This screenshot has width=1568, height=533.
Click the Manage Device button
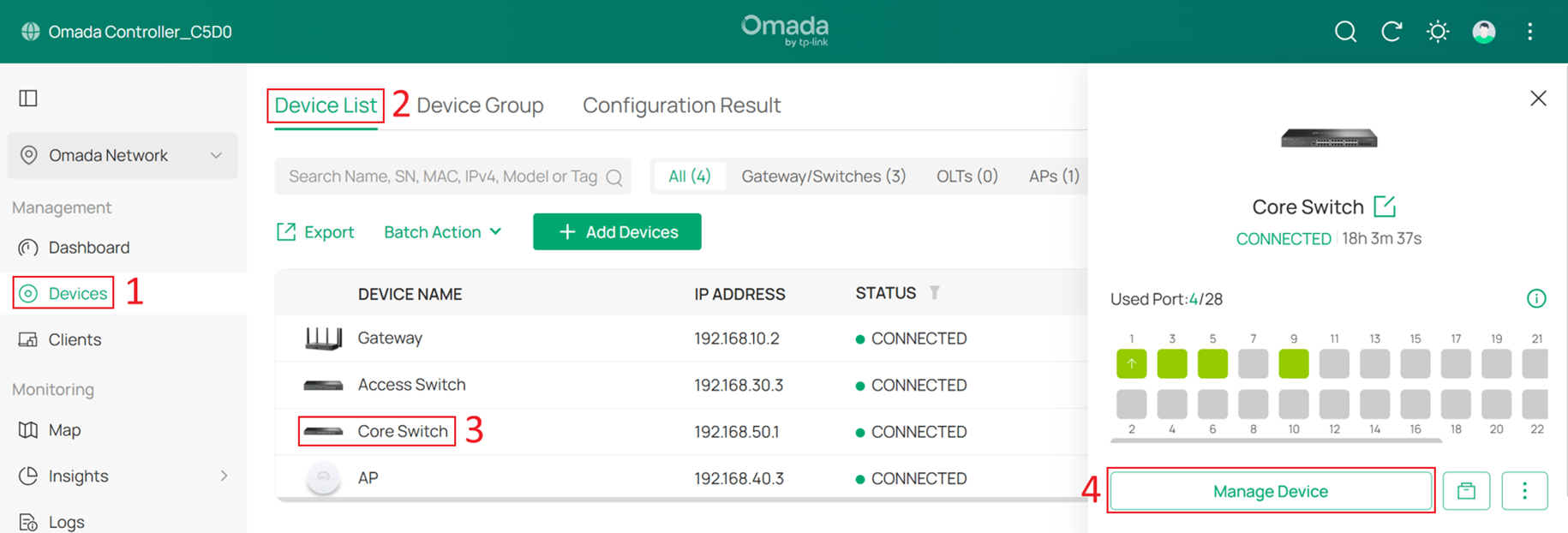[1271, 491]
